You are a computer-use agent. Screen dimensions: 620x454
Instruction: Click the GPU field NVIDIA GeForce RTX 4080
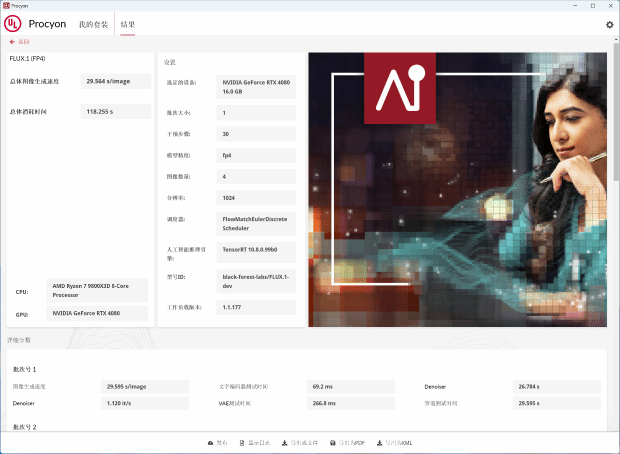click(x=97, y=313)
